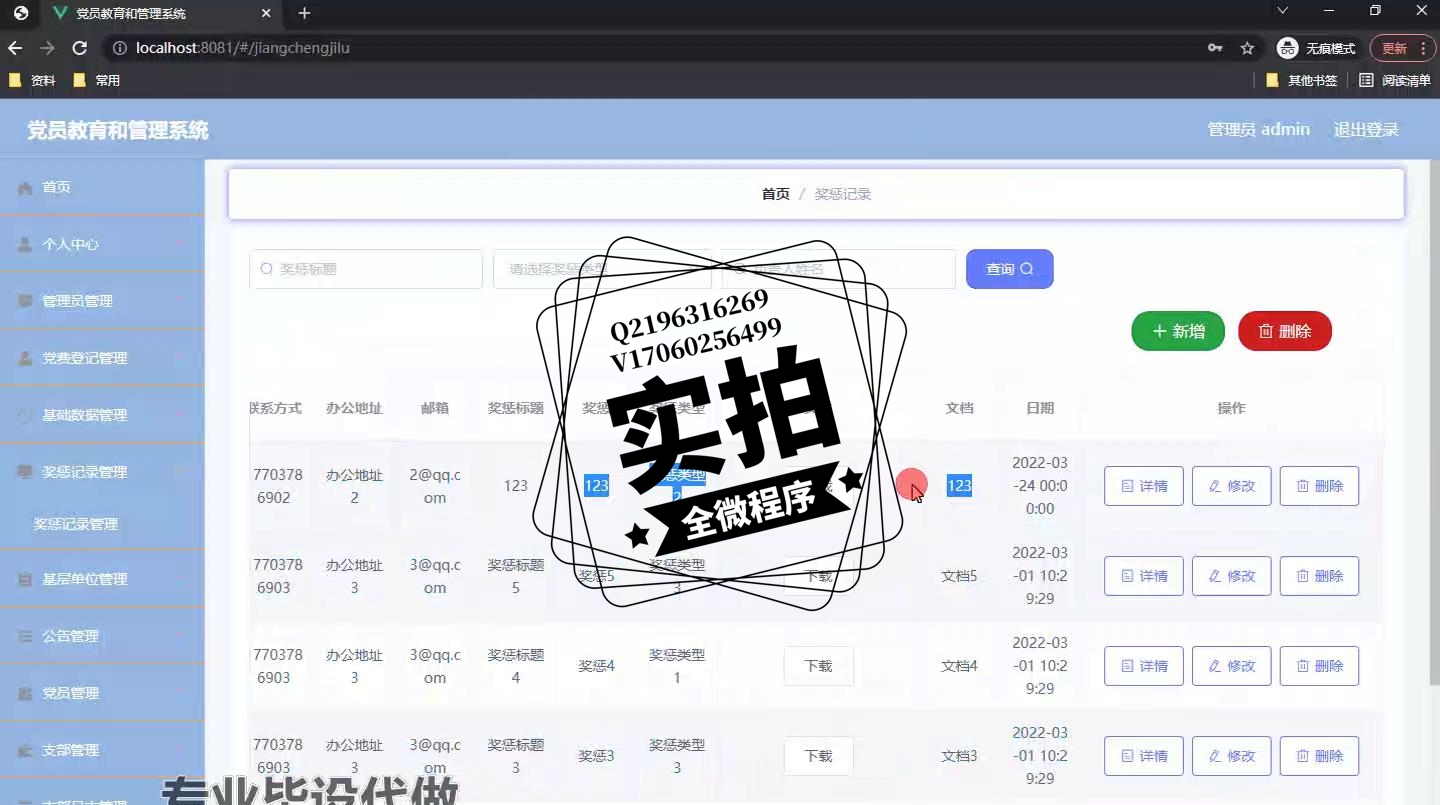This screenshot has width=1440, height=805.
Task: Expand 公告管理 sidebar menu
Action: pos(102,636)
